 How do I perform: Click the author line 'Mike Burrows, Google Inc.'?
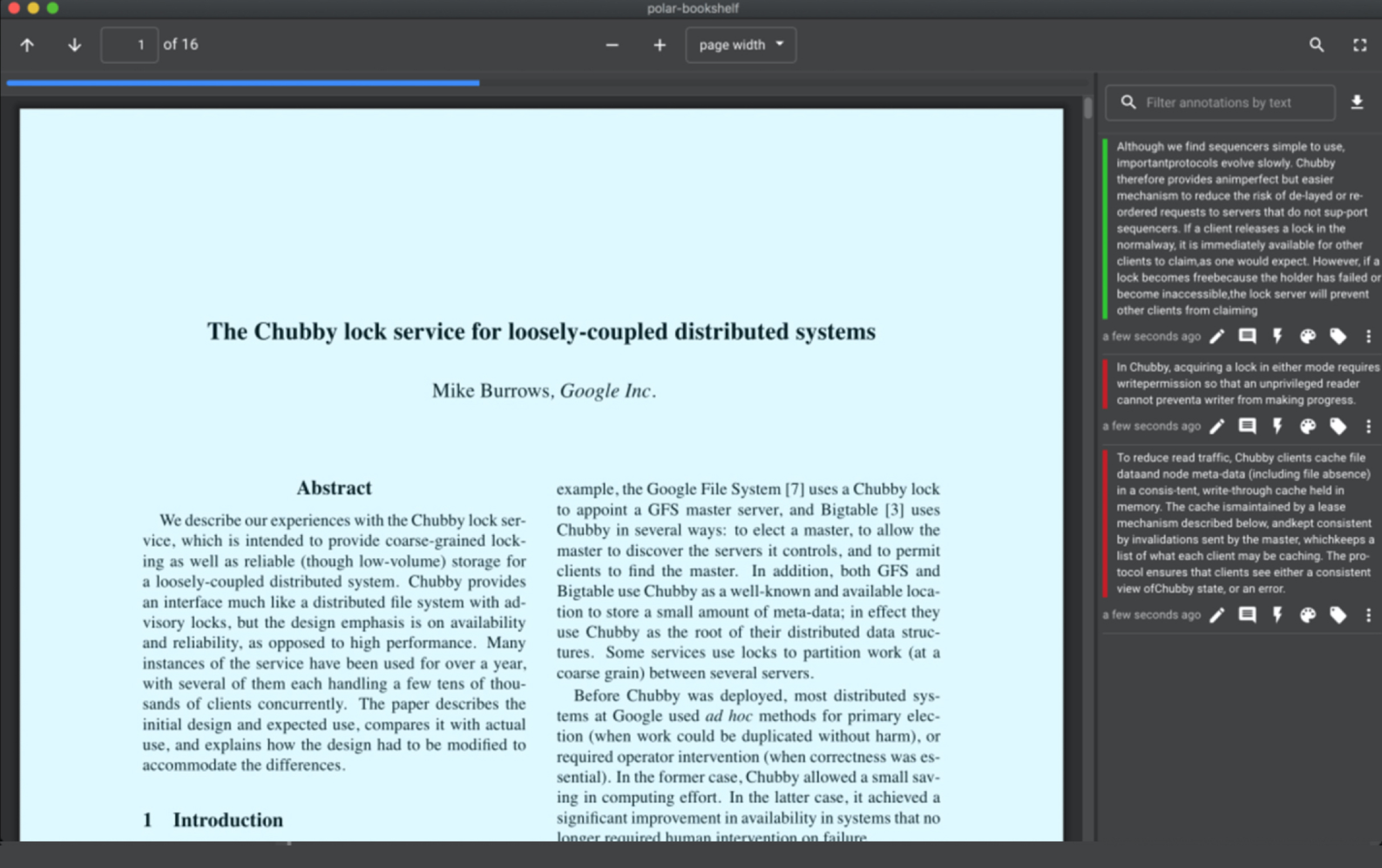coord(544,391)
